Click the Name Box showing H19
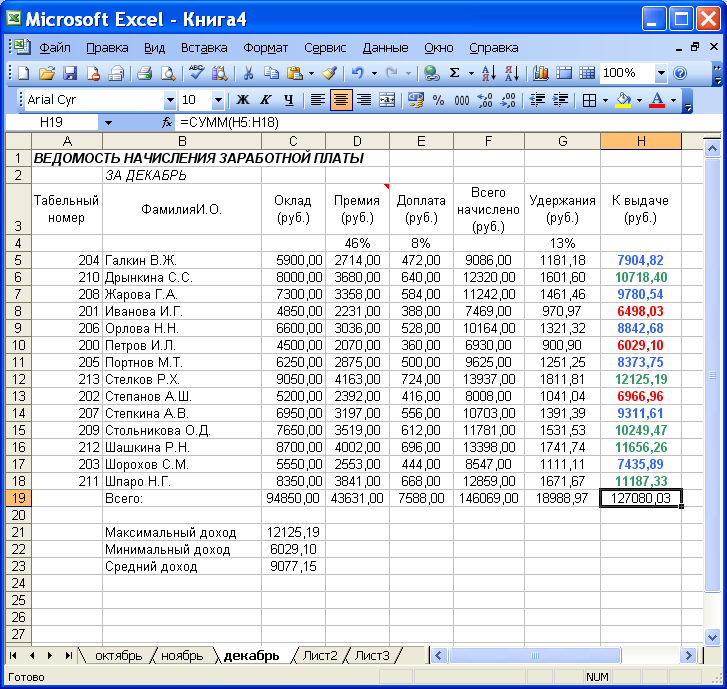The image size is (727, 689). click(x=51, y=123)
